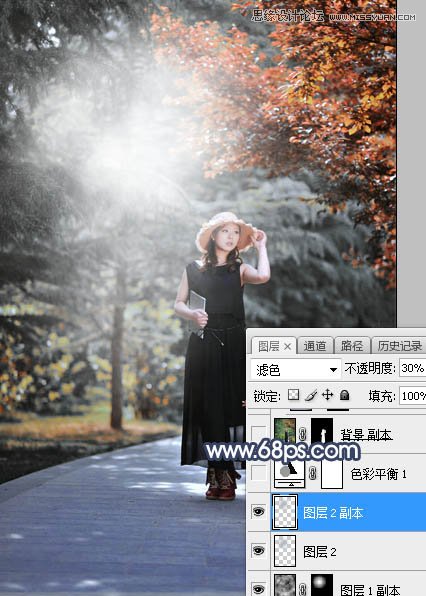Switch to the 通道 tab

pyautogui.click(x=315, y=346)
